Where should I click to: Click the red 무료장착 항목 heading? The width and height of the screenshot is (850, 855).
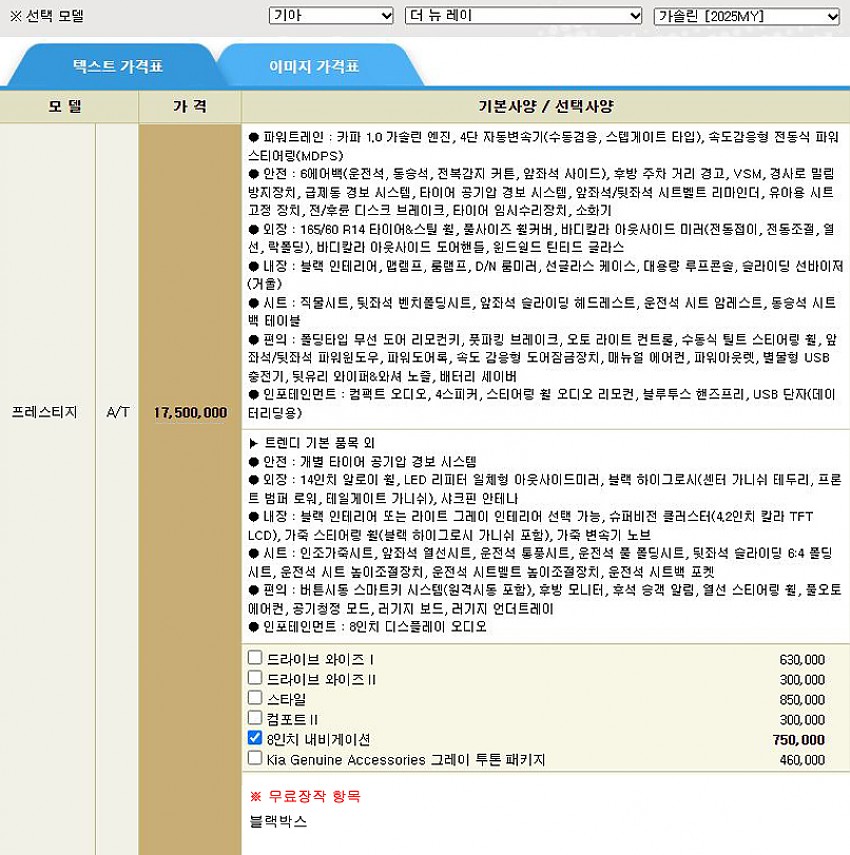pyautogui.click(x=305, y=796)
